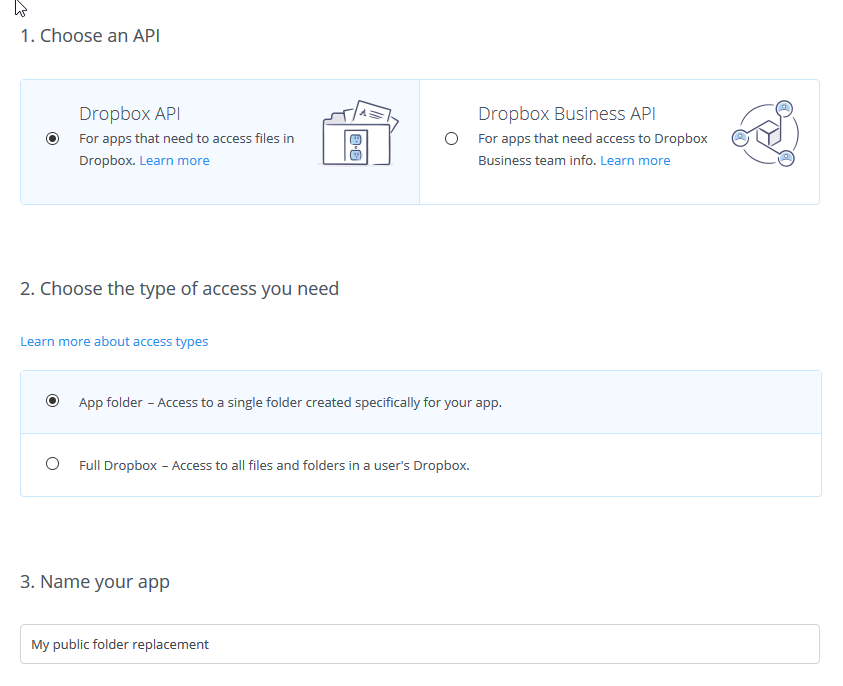
Task: Choose the App folder access radio button
Action: tap(52, 401)
